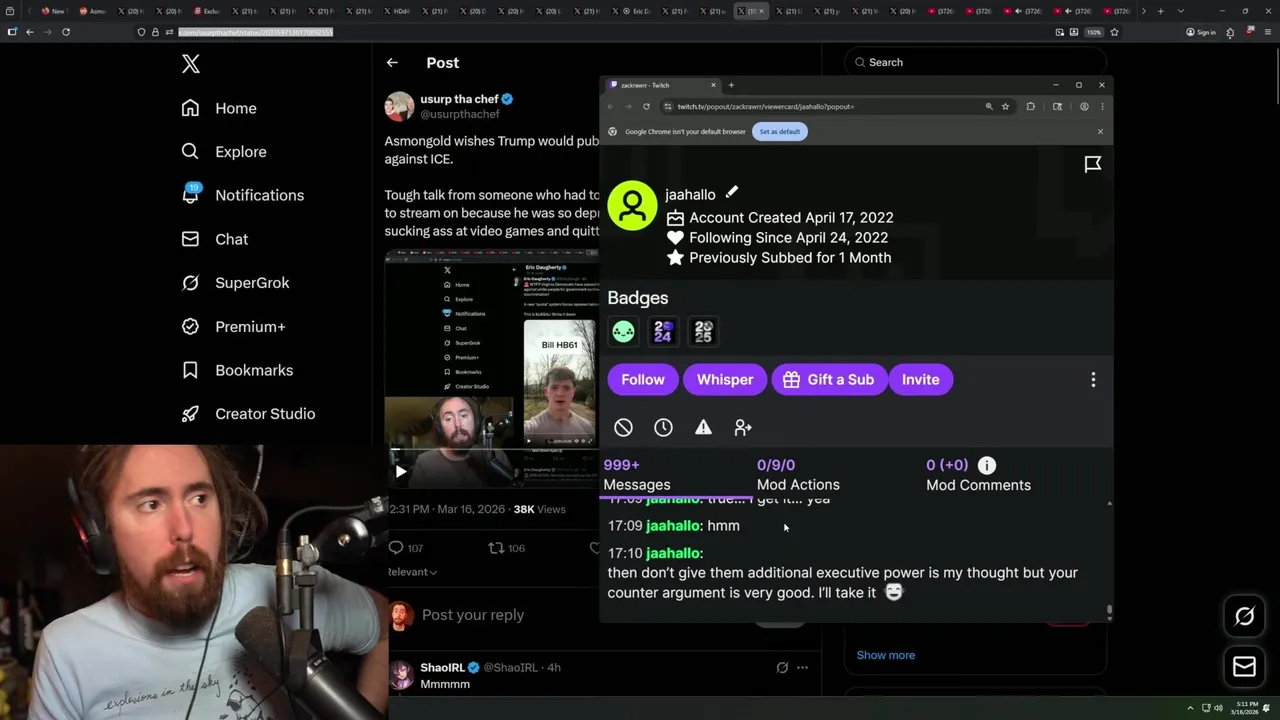The height and width of the screenshot is (720, 1280).
Task: Click the chat messages scrollbar thumb
Action: (1109, 611)
